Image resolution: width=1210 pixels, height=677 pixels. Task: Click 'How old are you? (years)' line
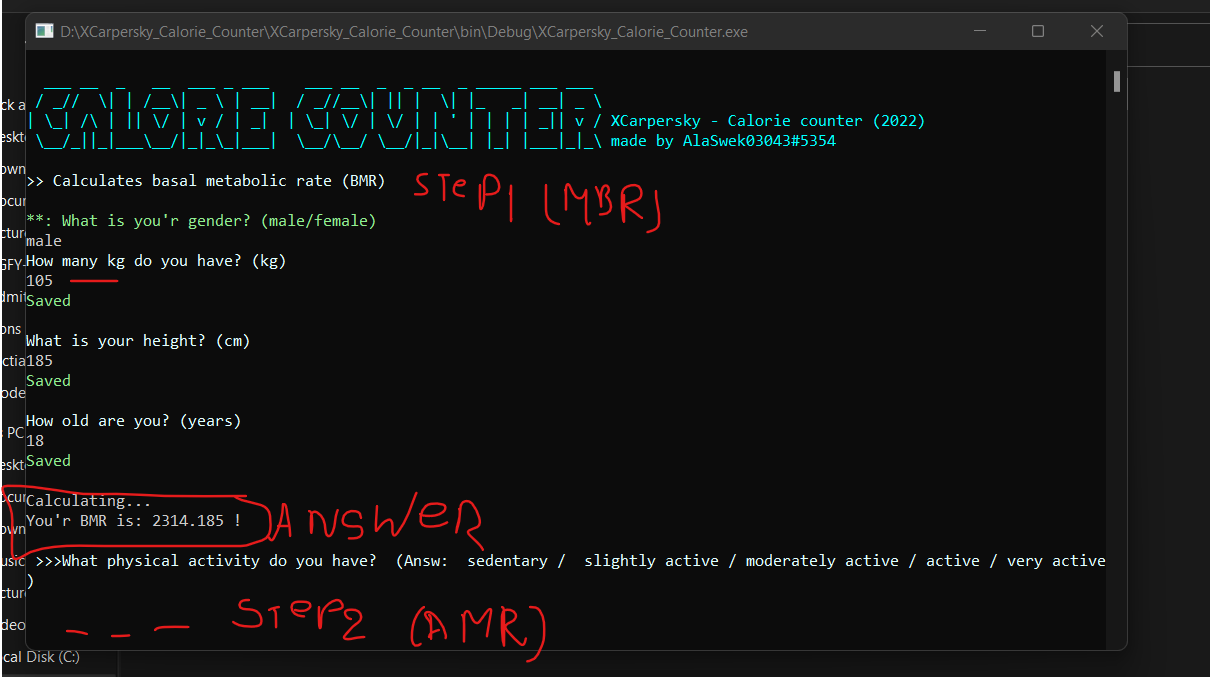click(134, 421)
